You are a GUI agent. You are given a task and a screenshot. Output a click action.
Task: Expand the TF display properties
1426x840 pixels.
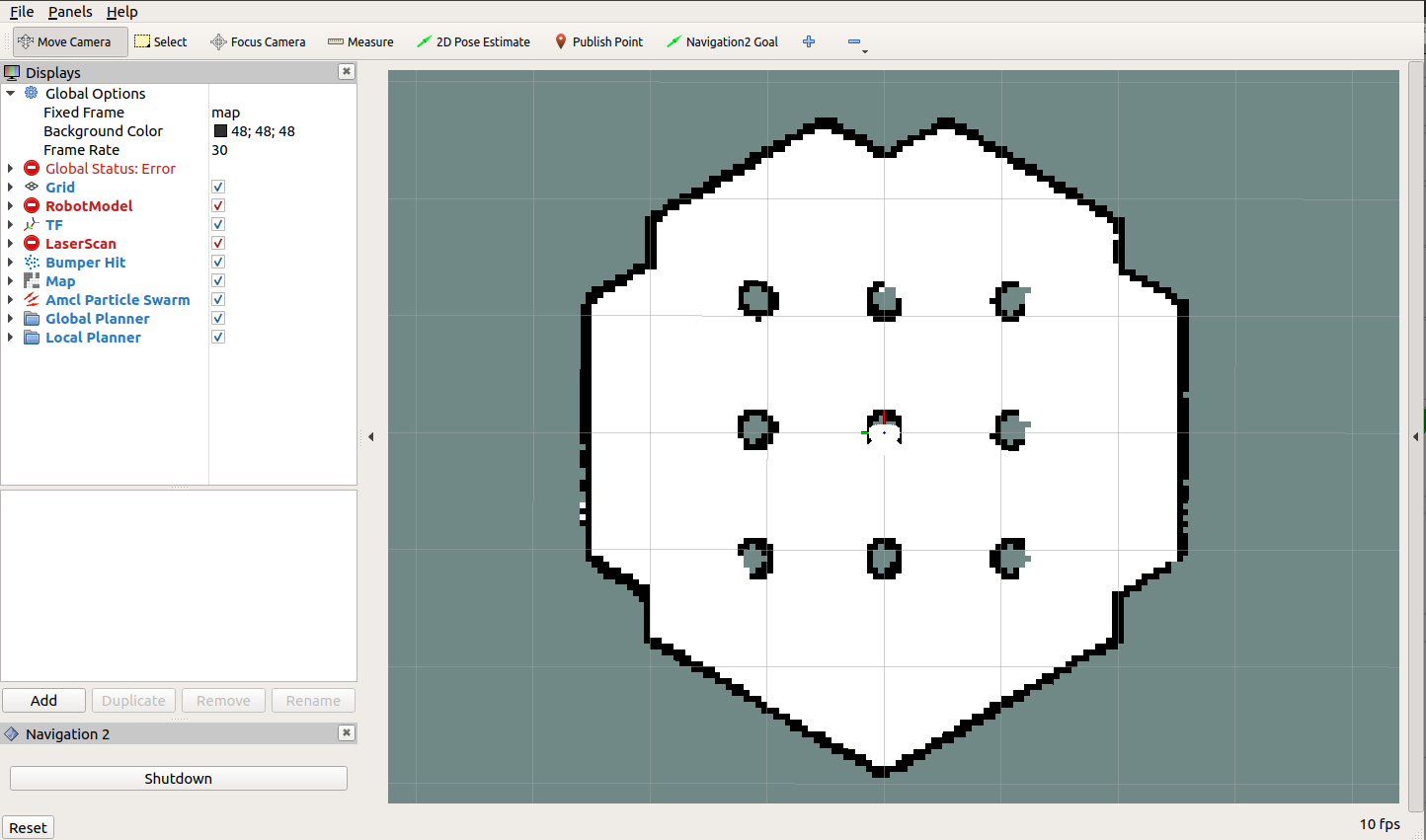11,224
